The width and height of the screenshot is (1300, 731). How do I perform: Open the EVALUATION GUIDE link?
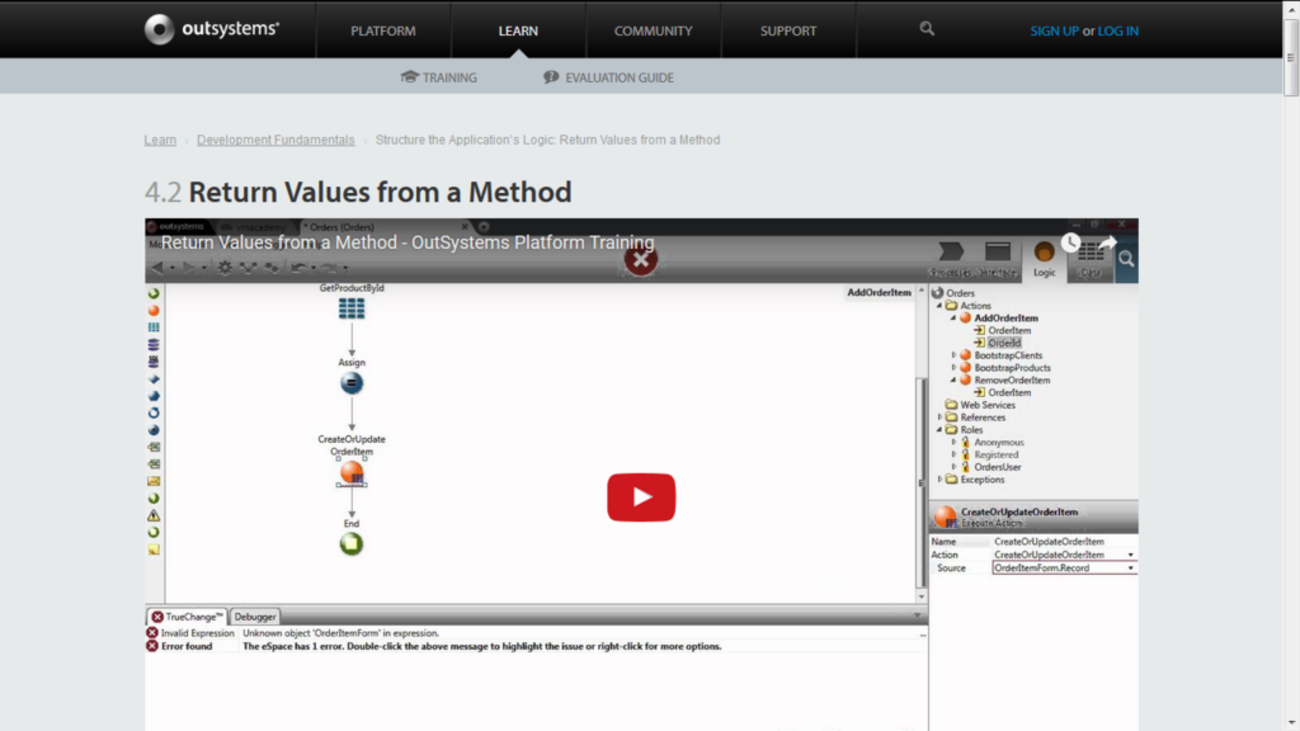(609, 77)
